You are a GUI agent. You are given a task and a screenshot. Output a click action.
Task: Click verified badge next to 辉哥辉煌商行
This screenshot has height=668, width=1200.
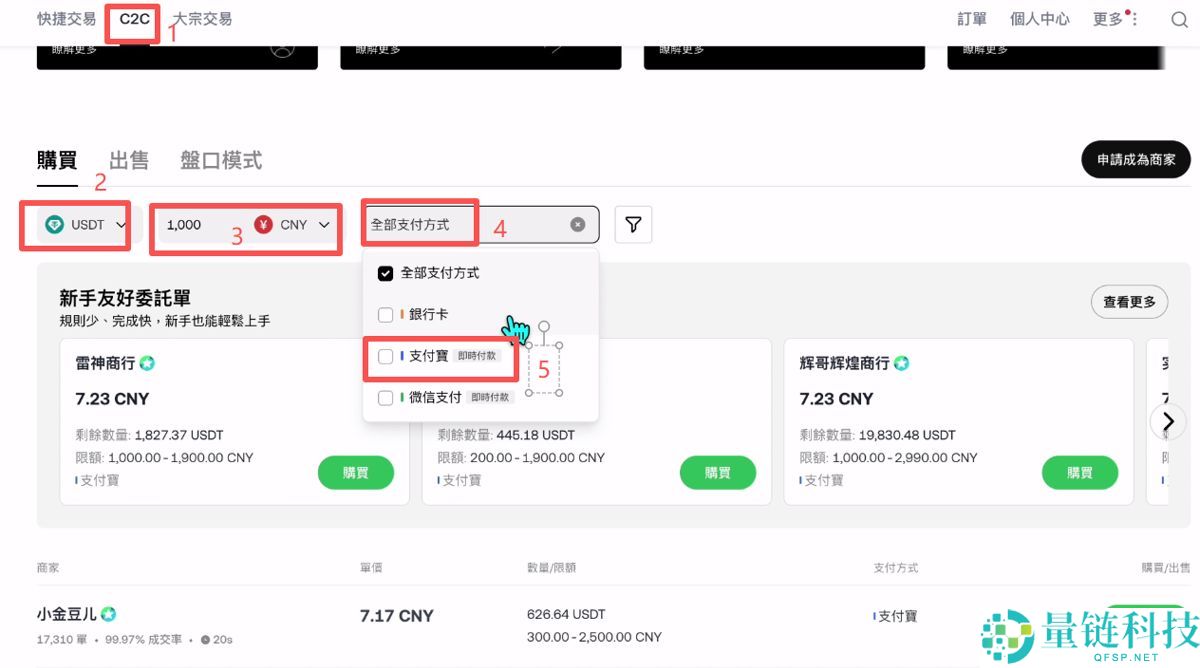pos(901,363)
